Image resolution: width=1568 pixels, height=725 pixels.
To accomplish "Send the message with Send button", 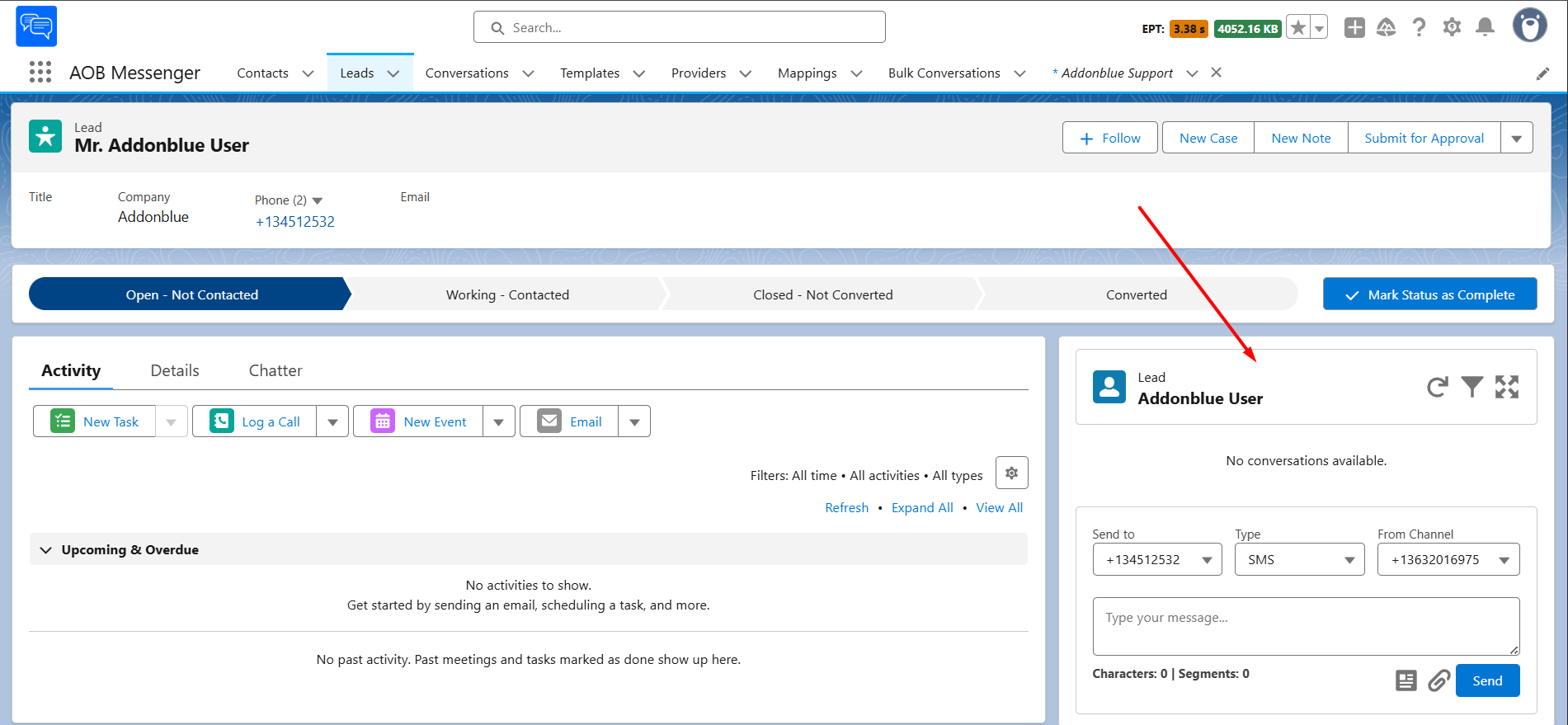I will pos(1487,680).
